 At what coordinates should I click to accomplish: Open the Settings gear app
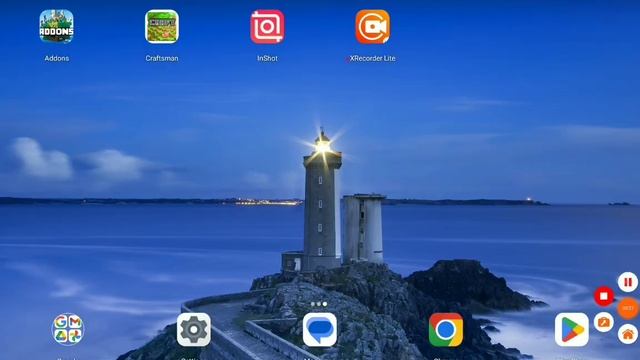pyautogui.click(x=194, y=329)
